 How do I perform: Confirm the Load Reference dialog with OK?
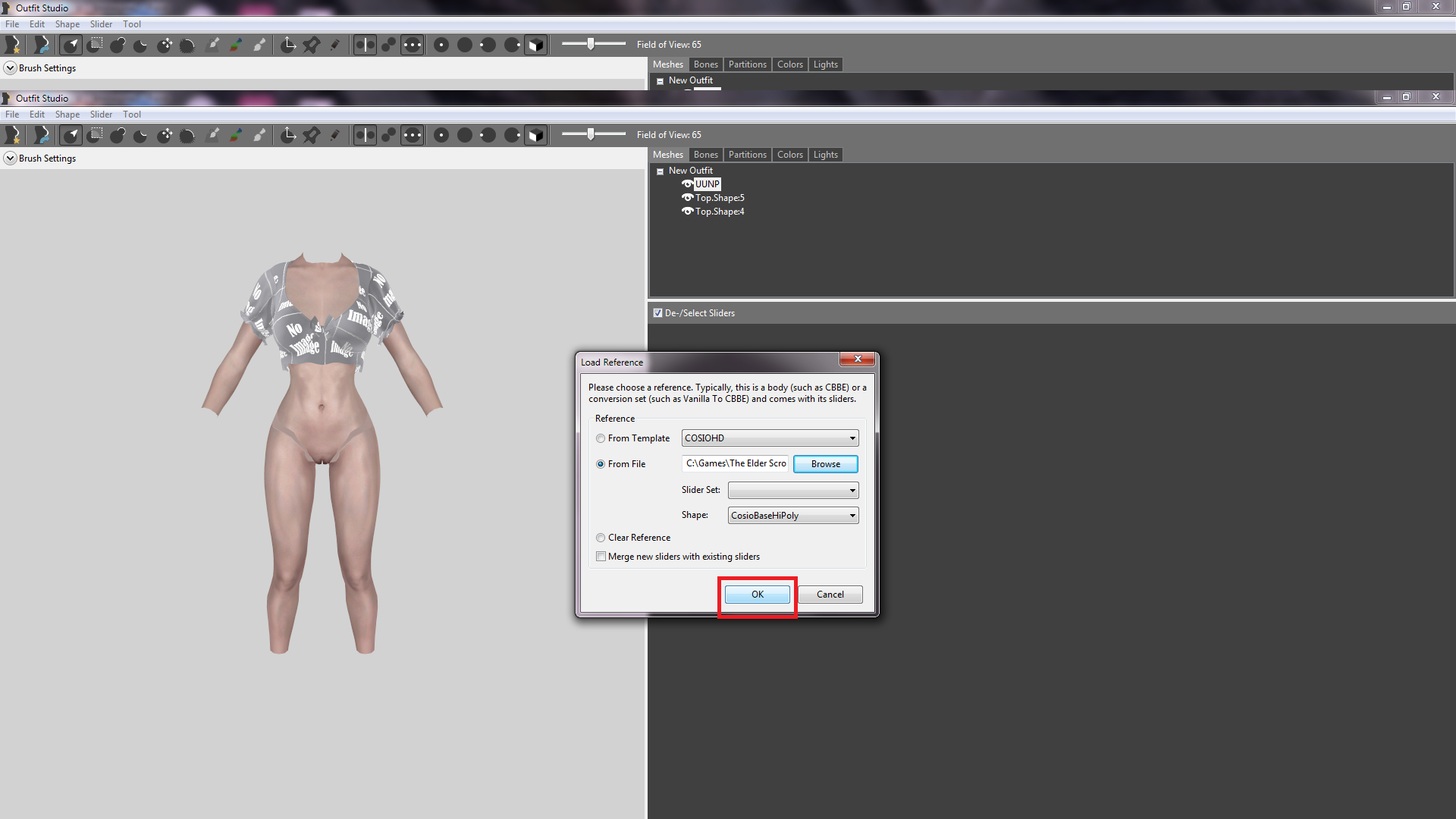tap(757, 595)
